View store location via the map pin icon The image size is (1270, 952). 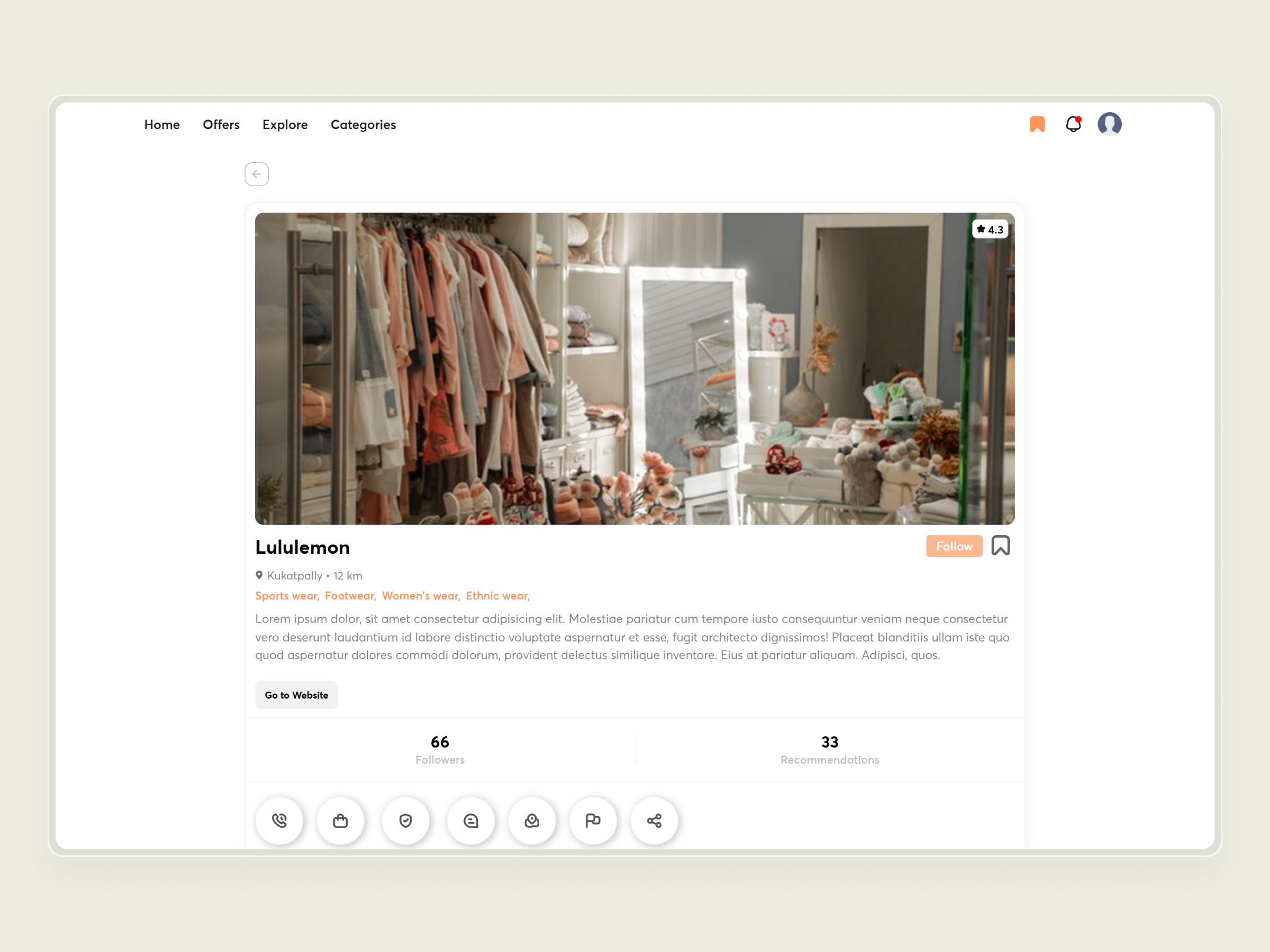(x=532, y=821)
